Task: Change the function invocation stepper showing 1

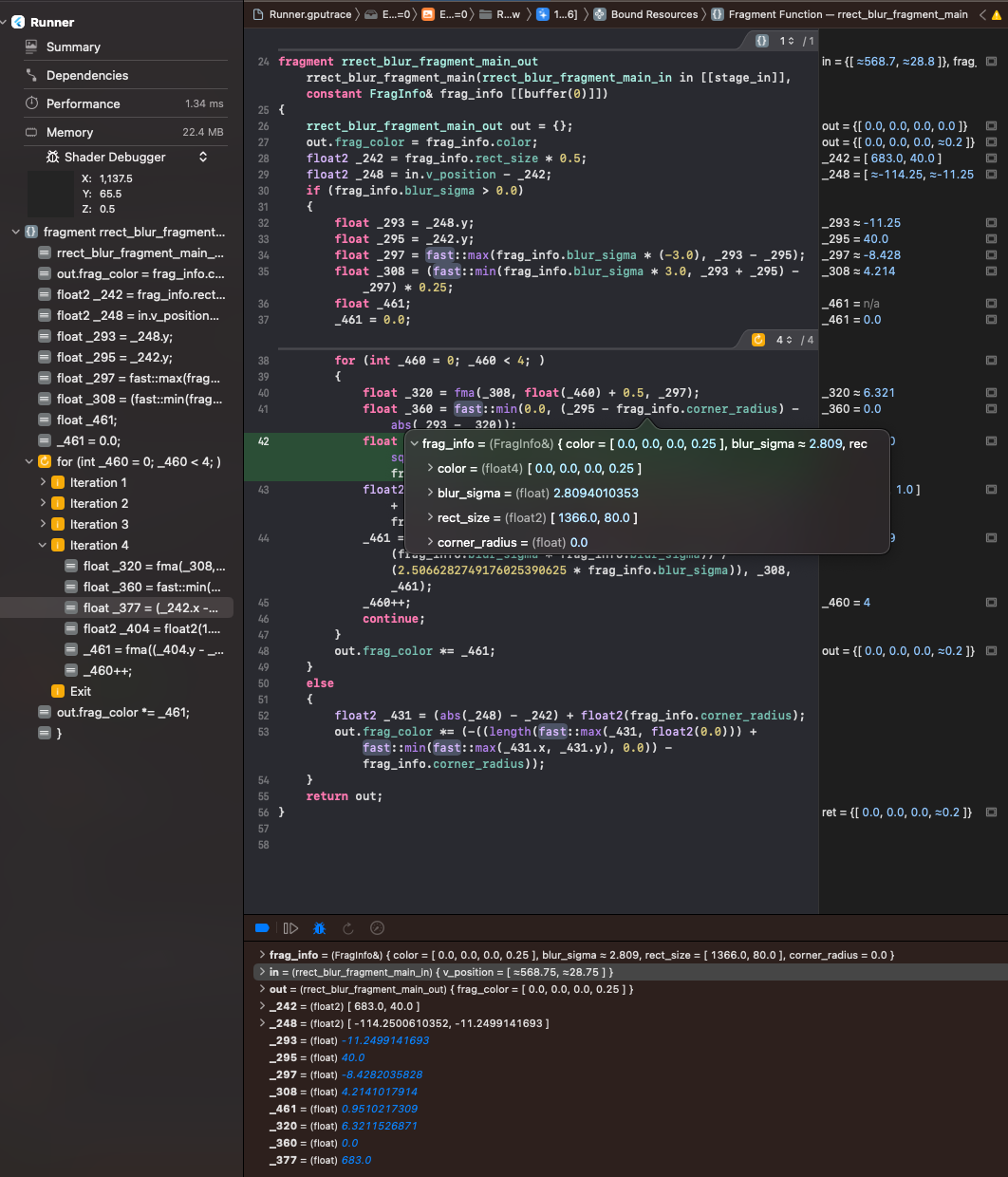Action: pos(788,41)
